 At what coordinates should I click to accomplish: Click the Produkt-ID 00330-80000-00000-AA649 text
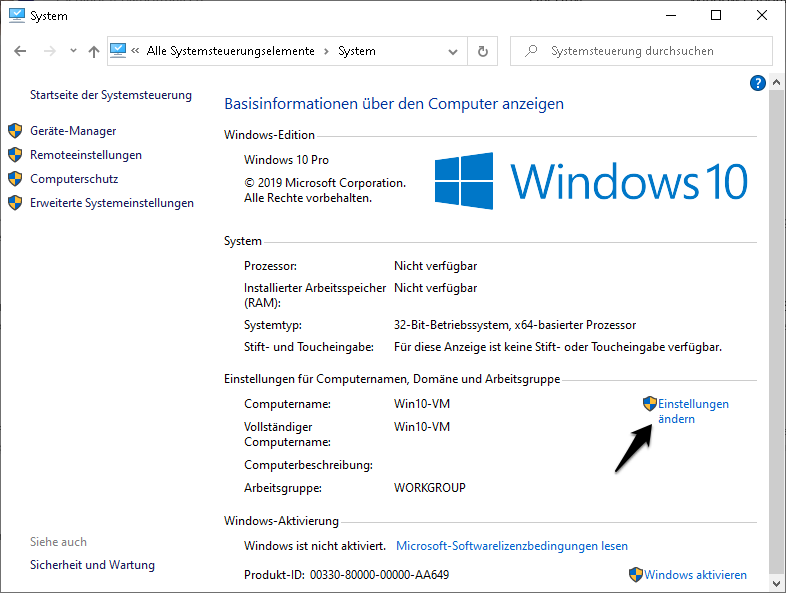click(346, 575)
